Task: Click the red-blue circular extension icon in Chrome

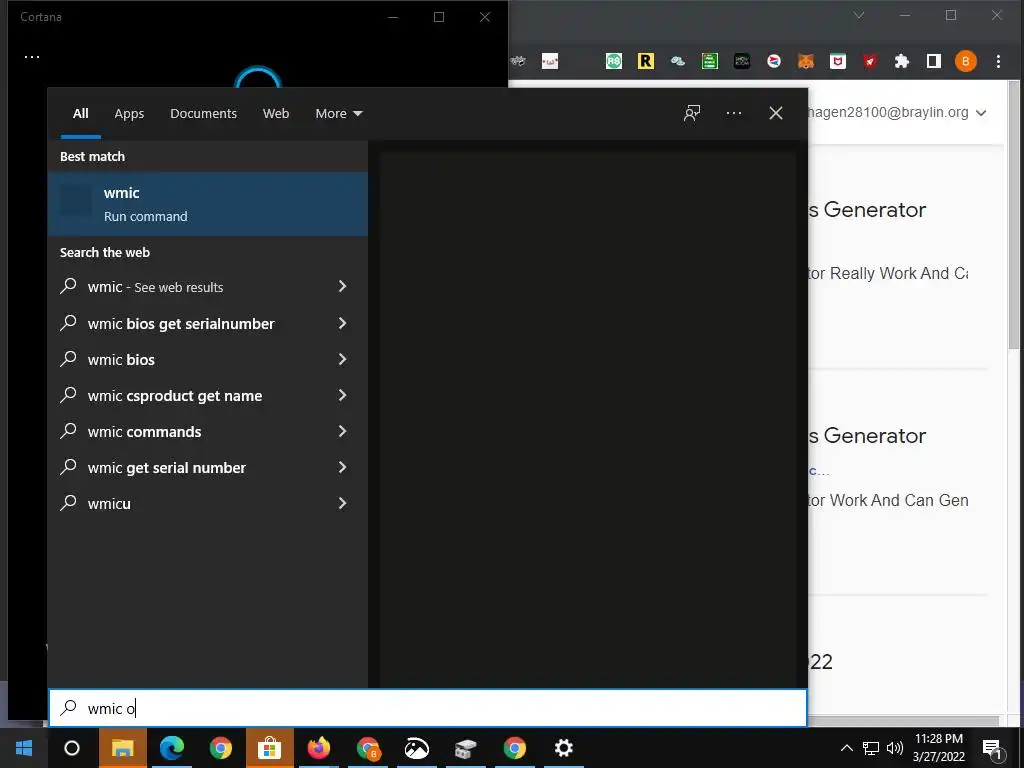Action: pyautogui.click(x=774, y=61)
